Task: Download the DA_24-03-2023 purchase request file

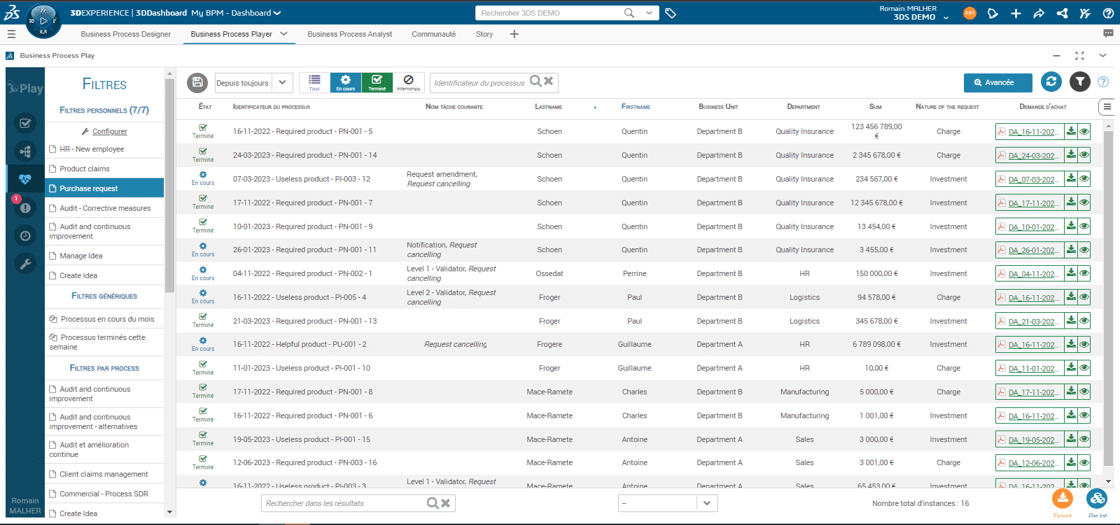Action: (x=1071, y=155)
